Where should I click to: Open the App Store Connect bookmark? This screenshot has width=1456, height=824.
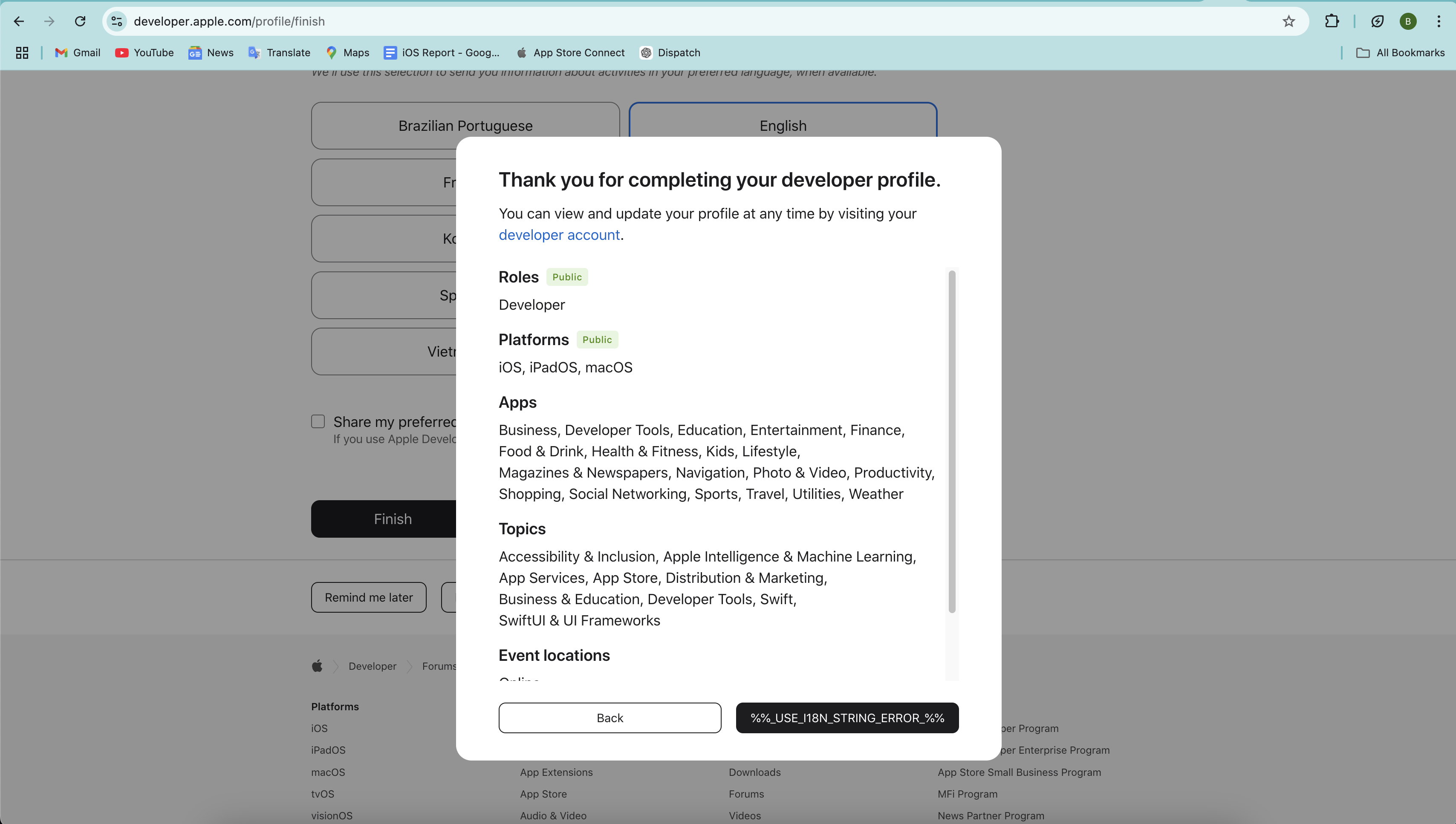coord(571,53)
